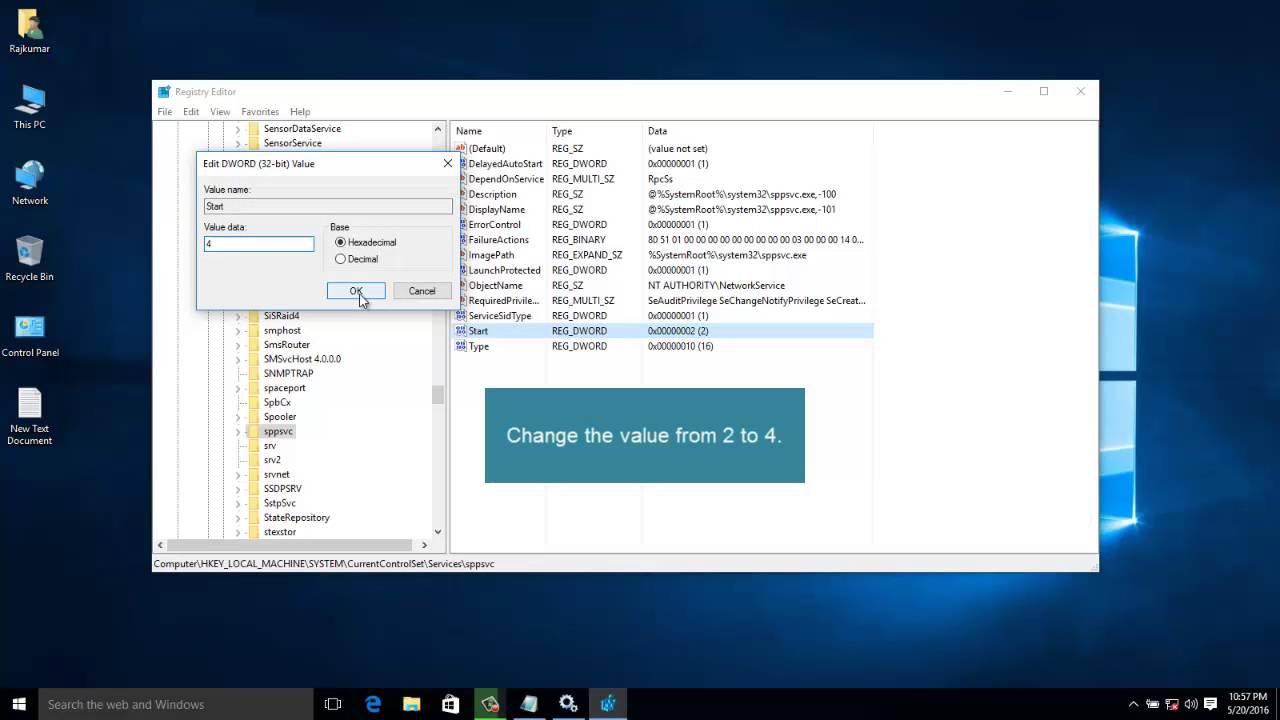1280x720 pixels.
Task: Open File Explorer from the taskbar
Action: tap(412, 704)
